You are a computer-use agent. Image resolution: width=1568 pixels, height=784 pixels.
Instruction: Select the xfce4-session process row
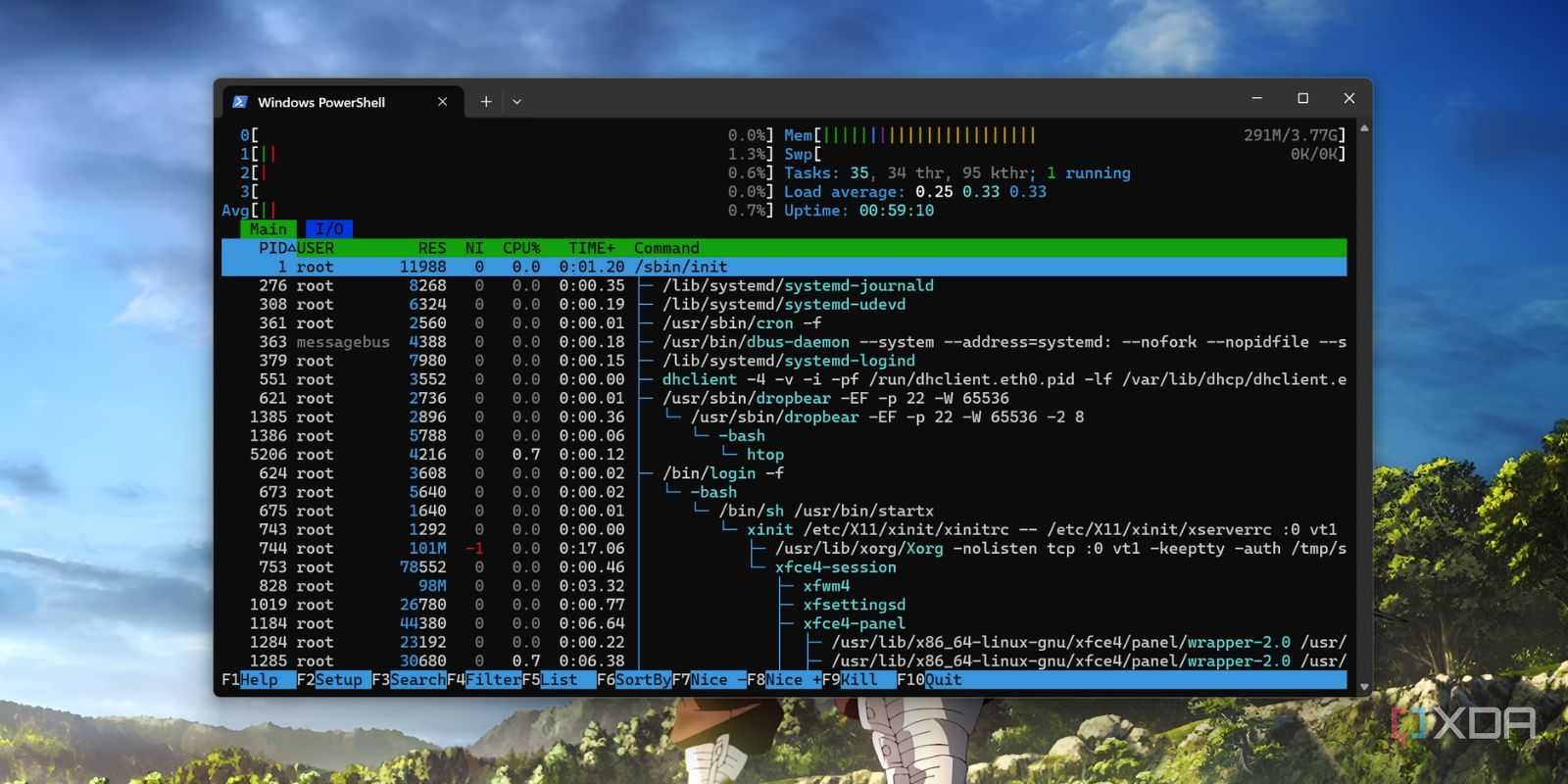point(784,567)
